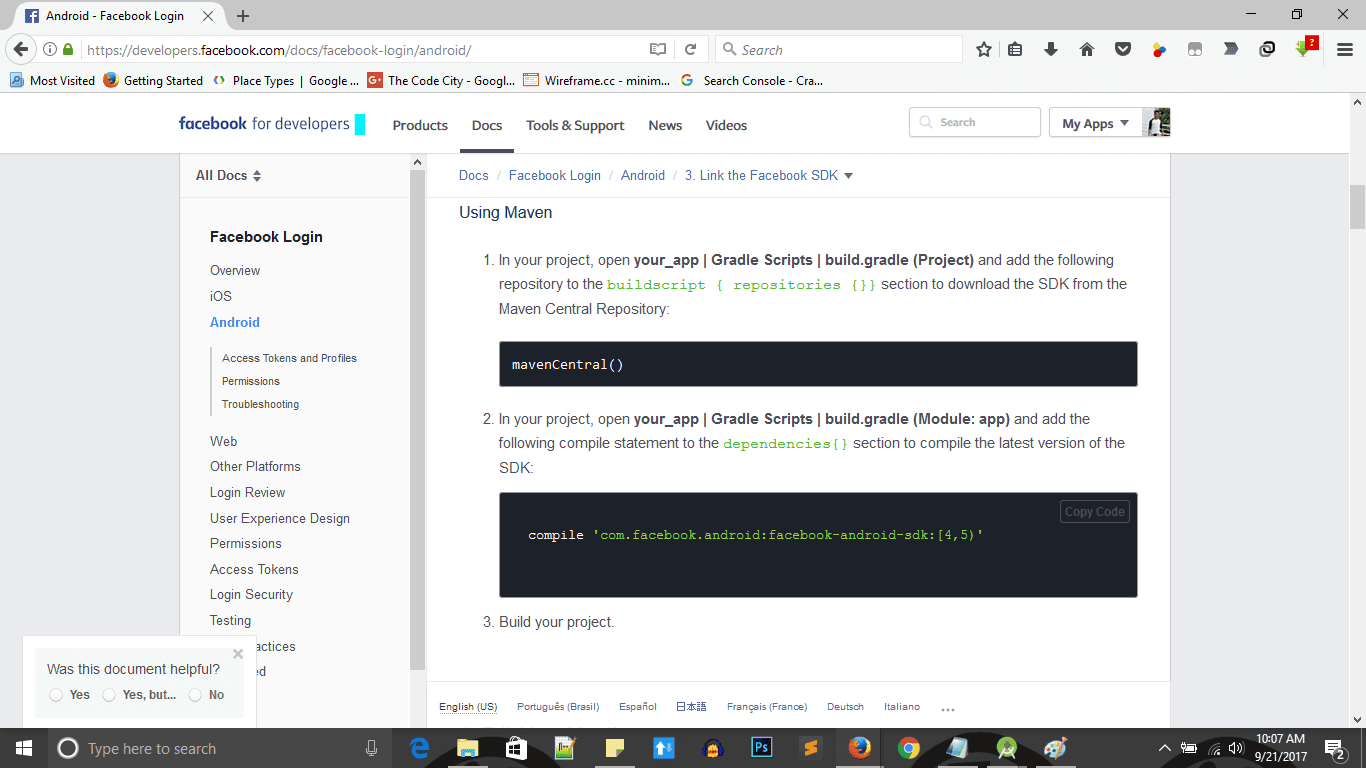Viewport: 1366px width, 768px height.
Task: Go to the News section
Action: pyautogui.click(x=665, y=125)
